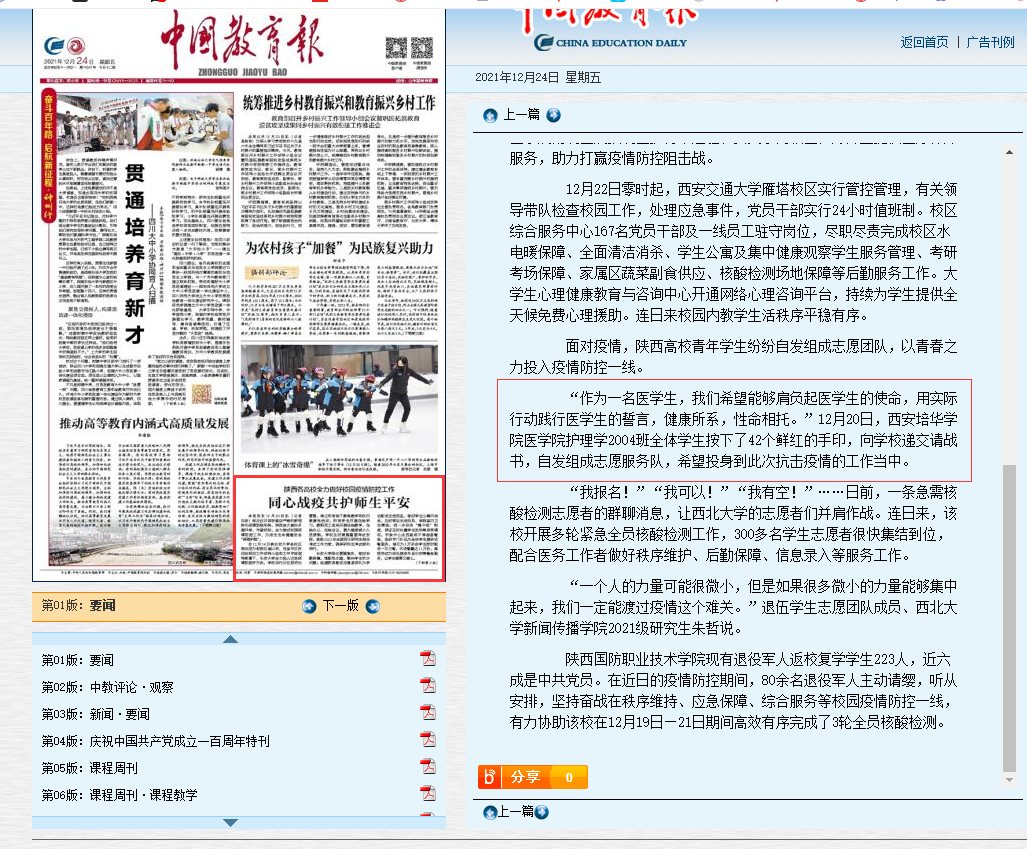The image size is (1027, 849).
Task: Click red-outlined article 同心战疫共护师生平安
Action: point(338,529)
